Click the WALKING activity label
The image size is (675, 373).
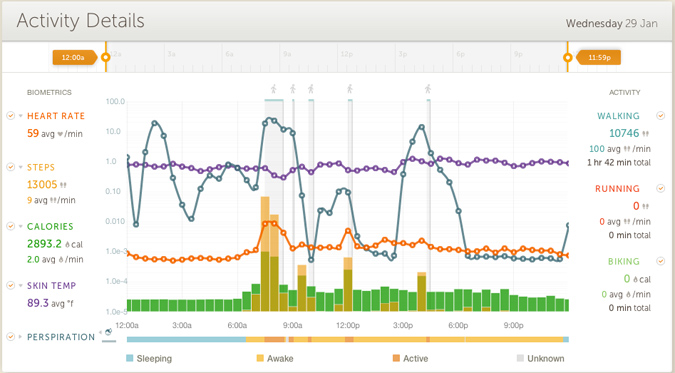click(618, 116)
